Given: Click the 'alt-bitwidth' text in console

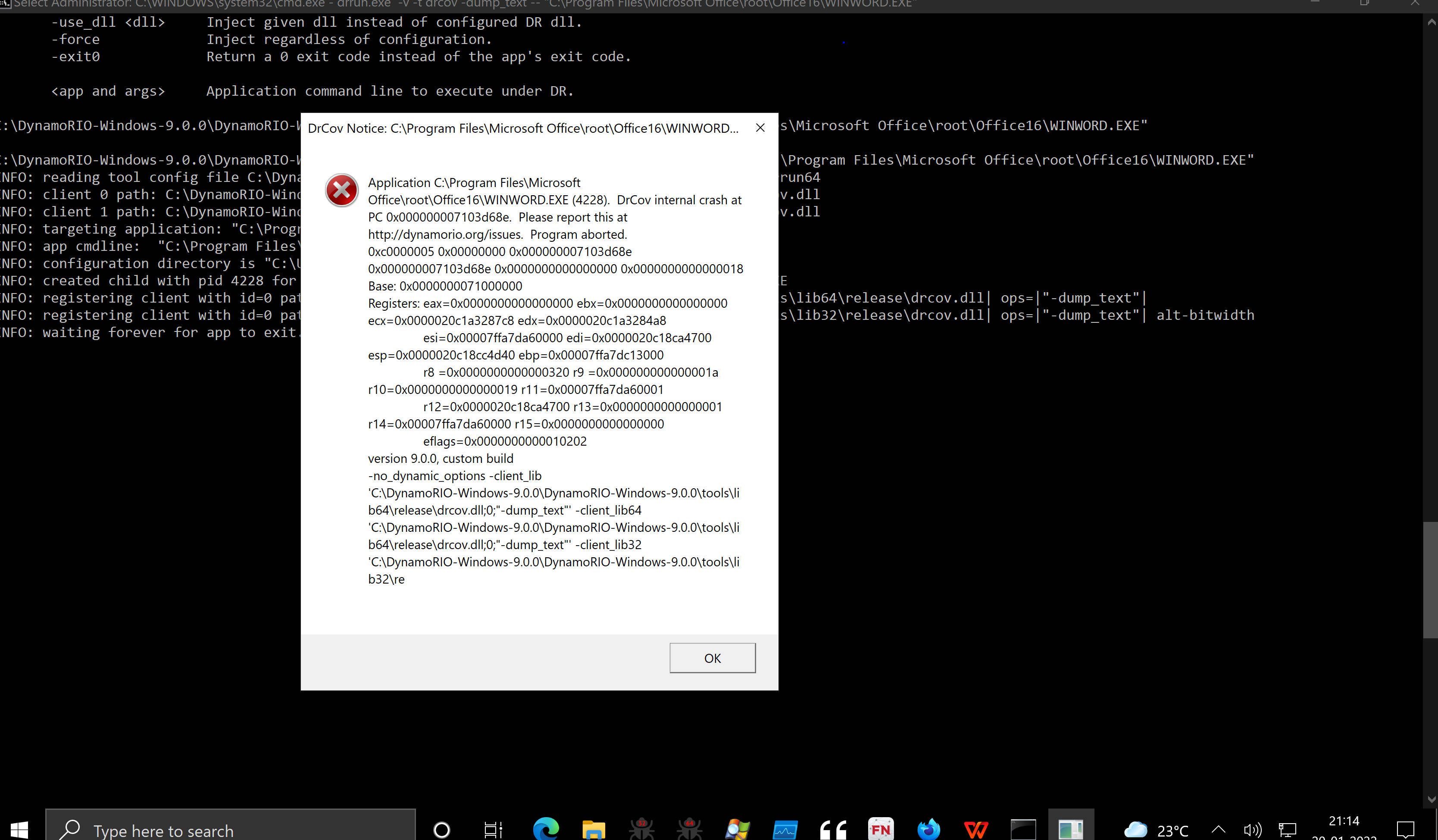Looking at the screenshot, I should pyautogui.click(x=1205, y=315).
